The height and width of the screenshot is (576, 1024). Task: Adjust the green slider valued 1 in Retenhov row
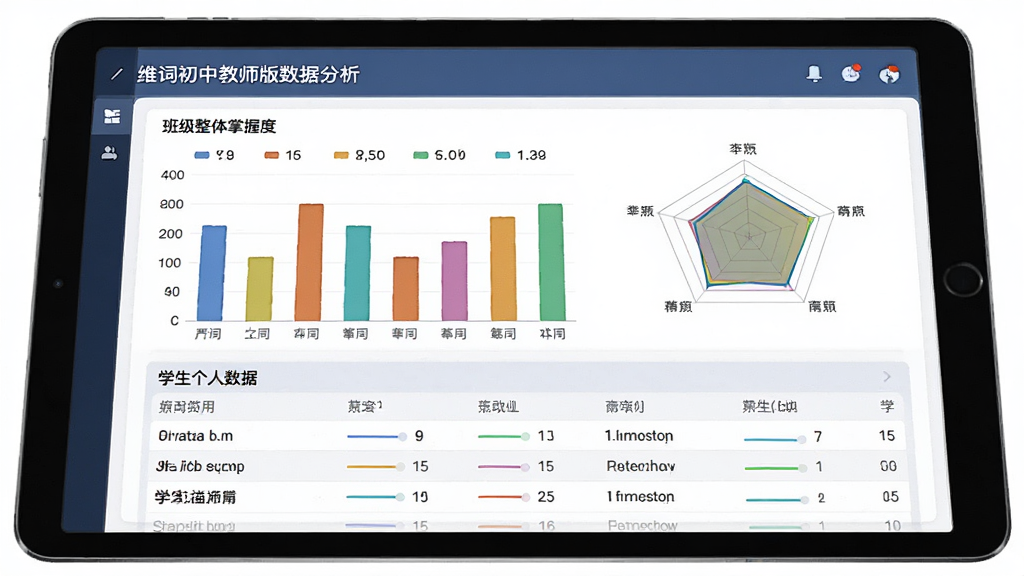[775, 468]
